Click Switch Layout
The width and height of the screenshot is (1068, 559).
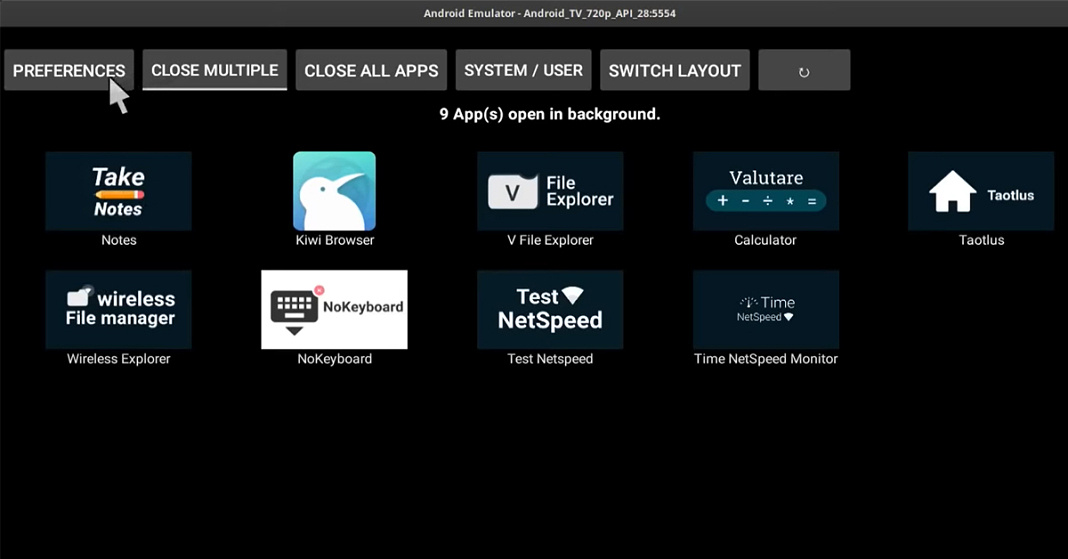674,70
